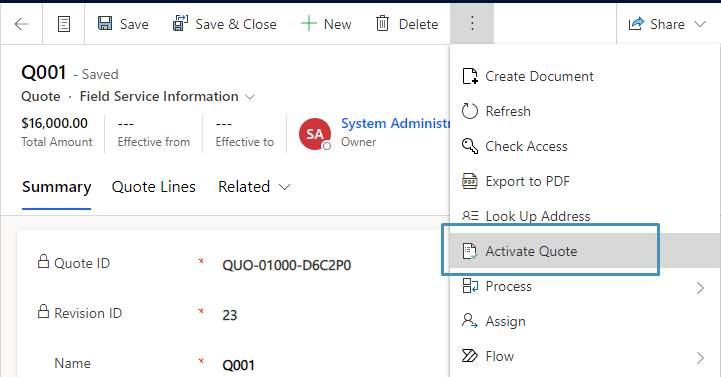The height and width of the screenshot is (377, 721).
Task: Click the $16,000.00 total amount value
Action: tap(54, 123)
